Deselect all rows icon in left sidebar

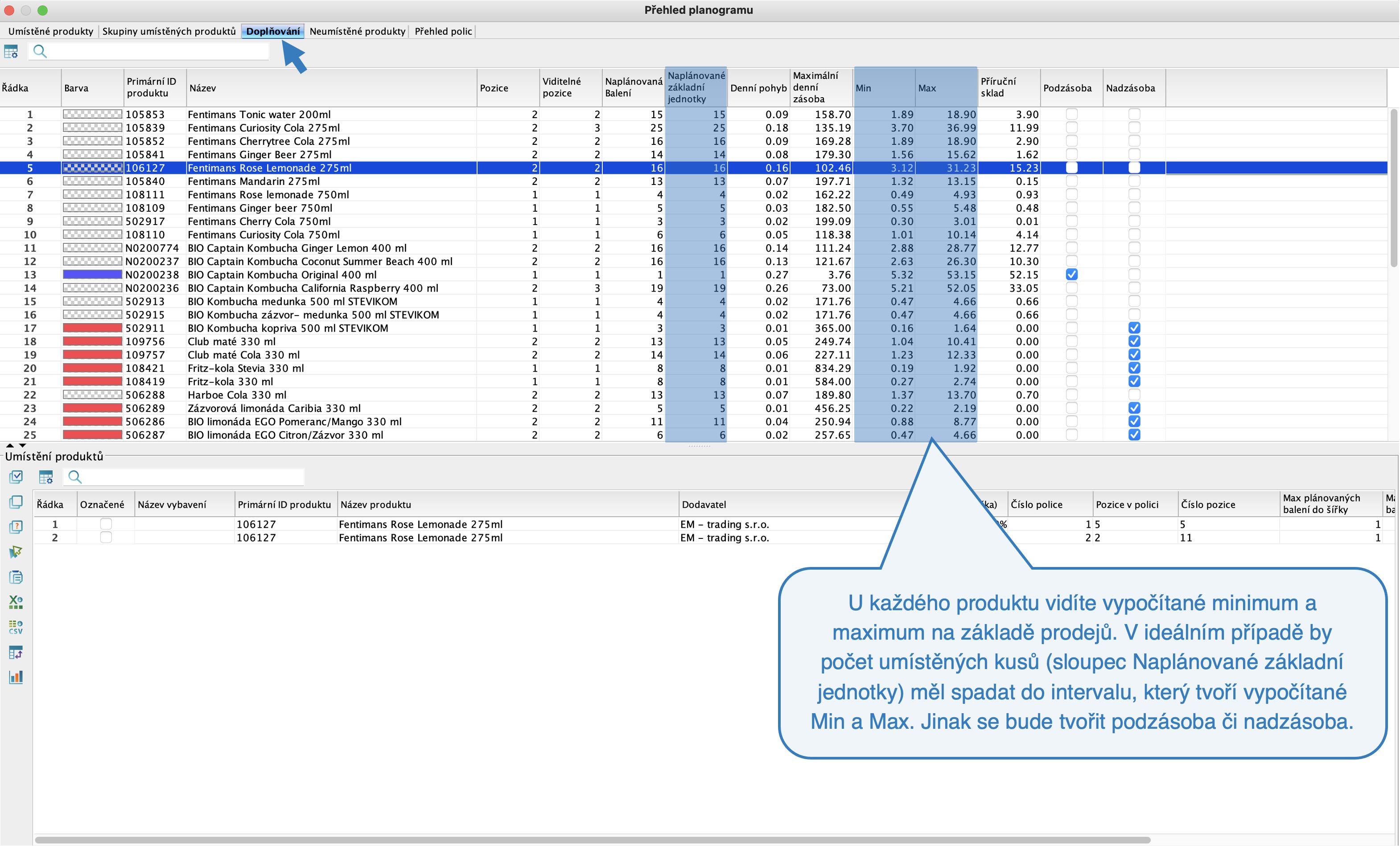[16, 502]
